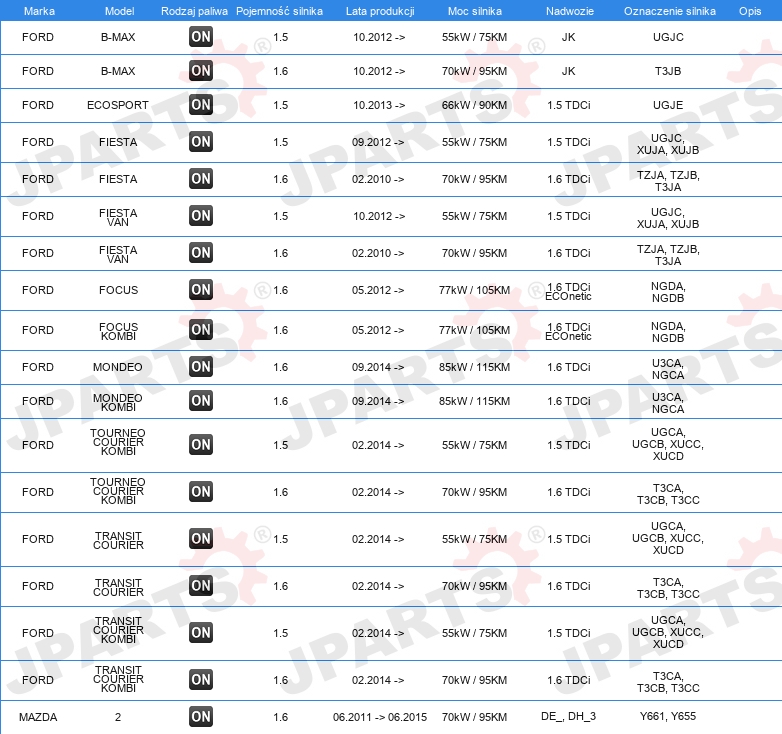Click the ON icon in the FIESTA 1.6 row
Image resolution: width=782 pixels, height=734 pixels.
(x=201, y=179)
